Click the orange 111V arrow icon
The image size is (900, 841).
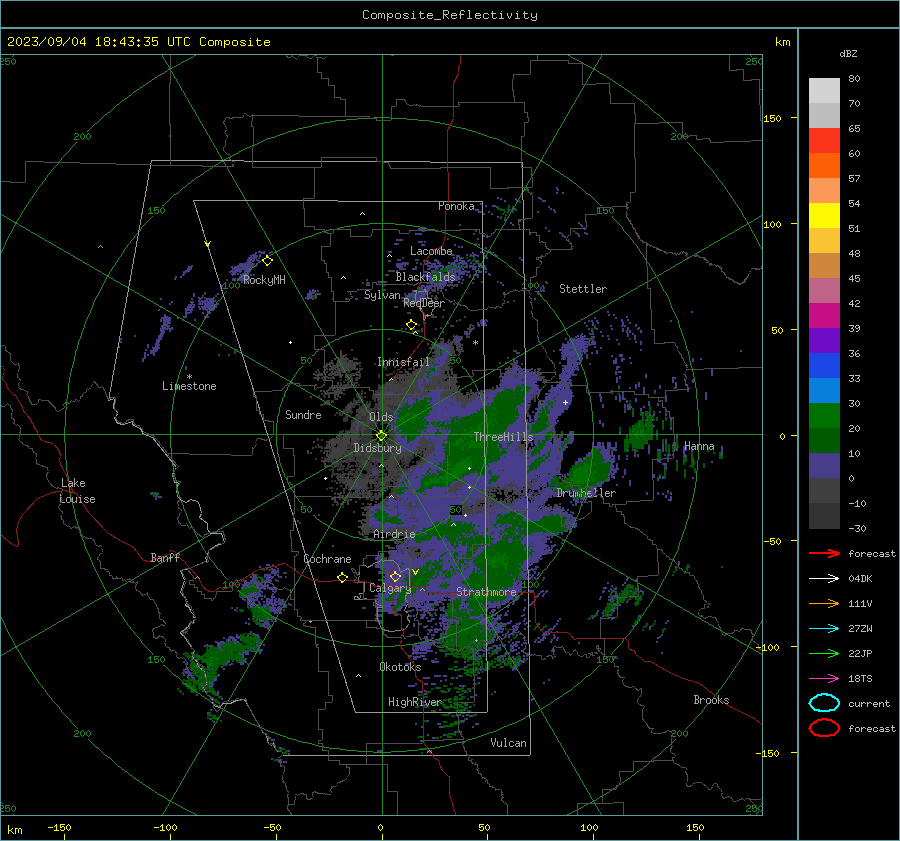point(824,603)
